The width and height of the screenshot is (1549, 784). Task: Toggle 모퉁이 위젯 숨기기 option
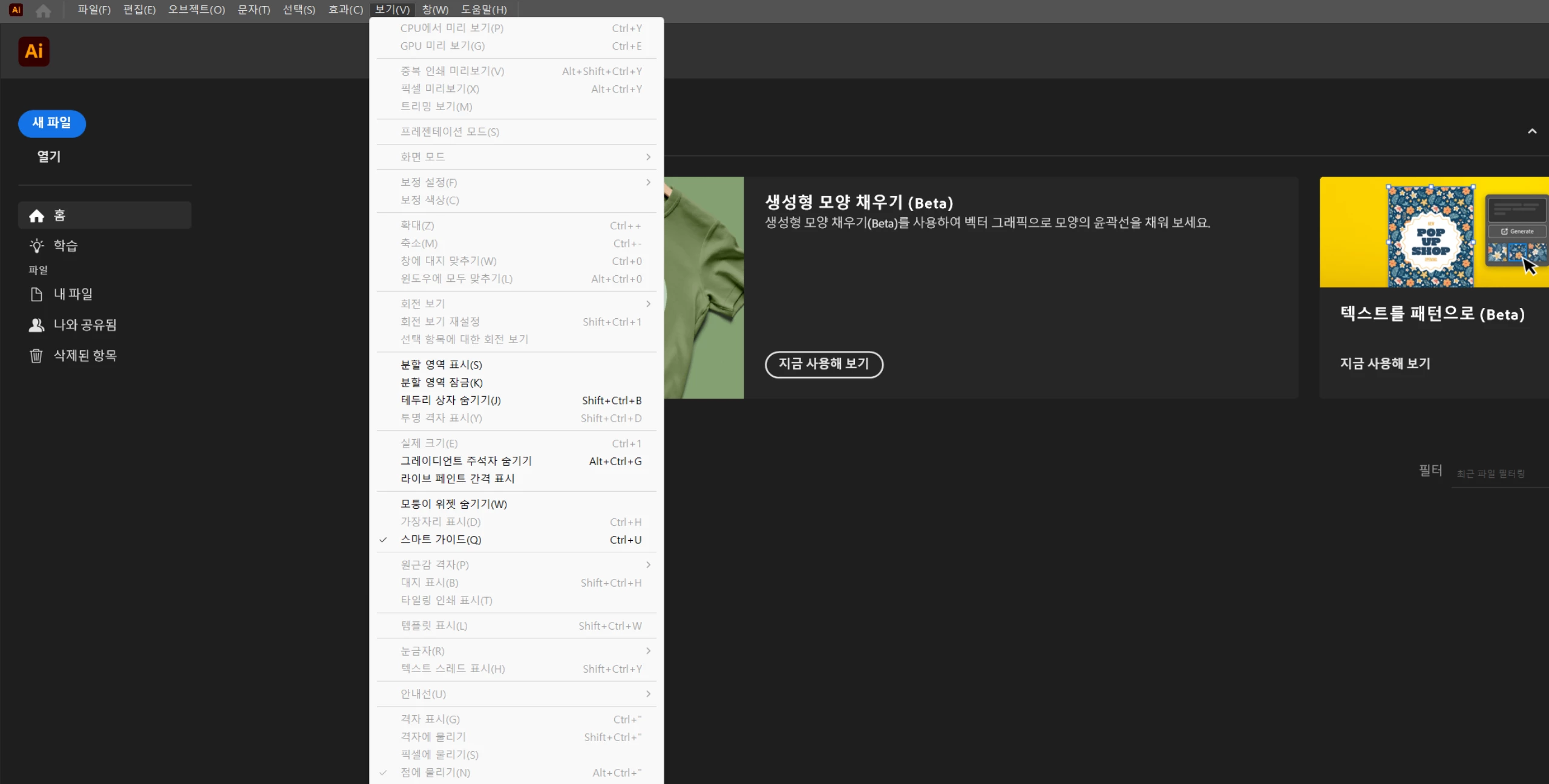(453, 504)
